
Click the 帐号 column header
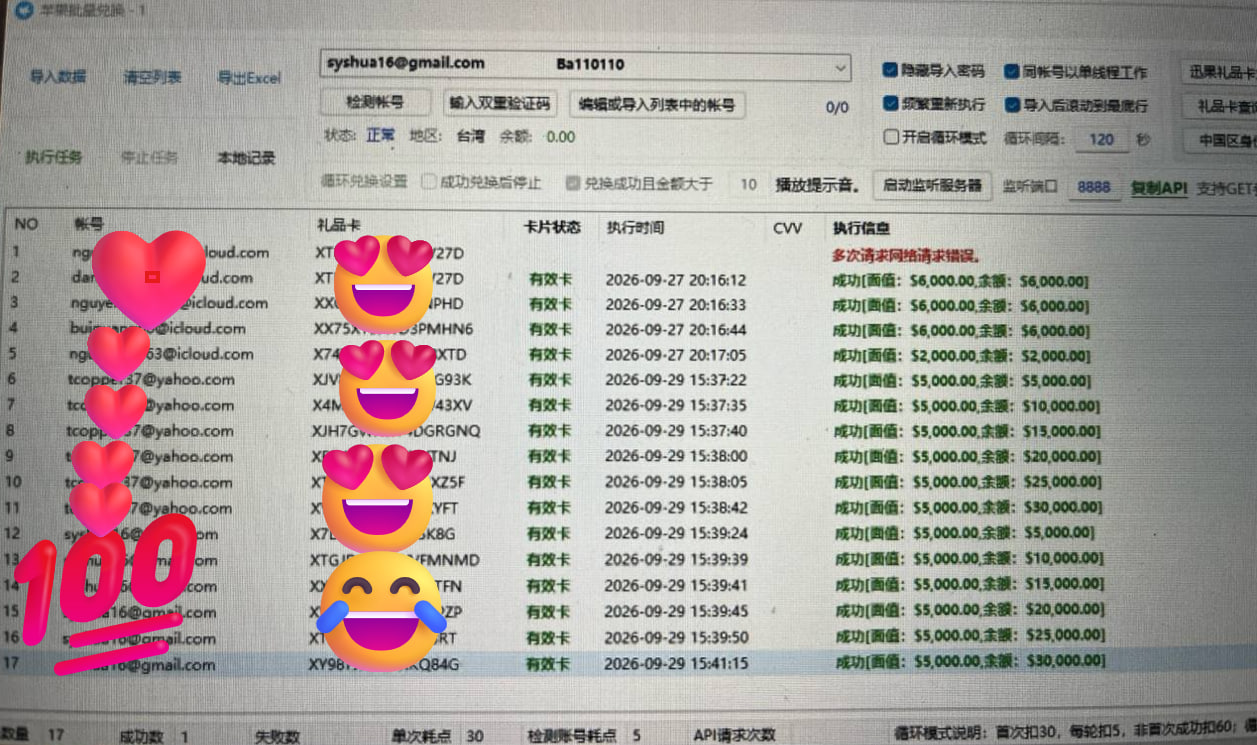[x=88, y=225]
